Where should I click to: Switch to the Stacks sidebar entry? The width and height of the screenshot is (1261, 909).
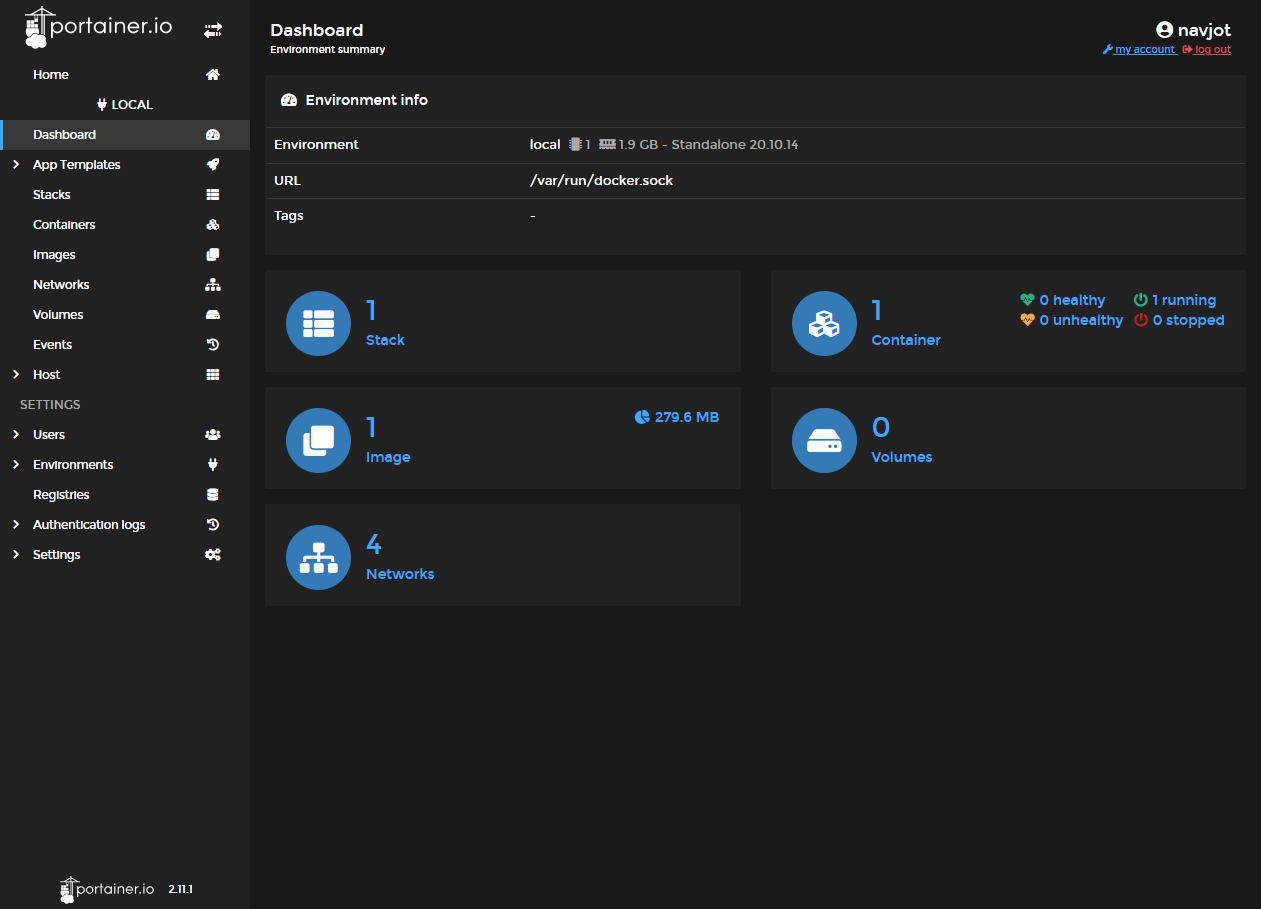coord(51,194)
